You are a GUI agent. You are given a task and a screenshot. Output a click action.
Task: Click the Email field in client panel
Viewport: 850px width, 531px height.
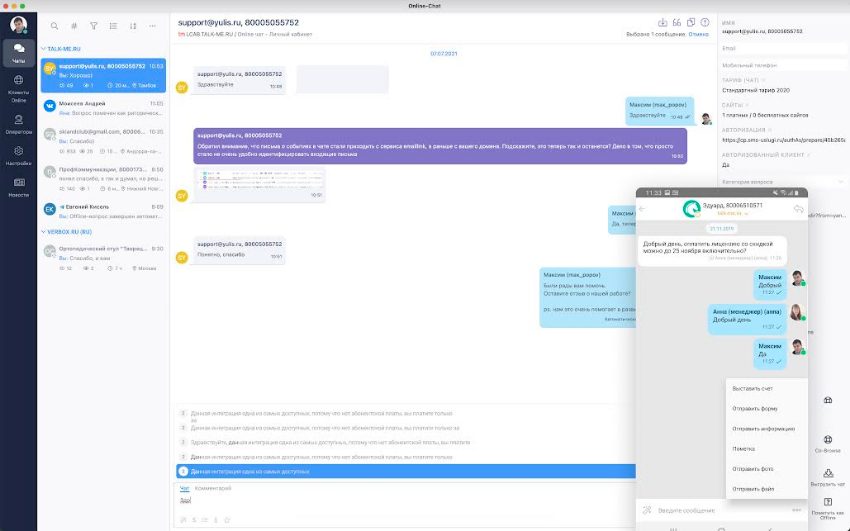tap(783, 48)
